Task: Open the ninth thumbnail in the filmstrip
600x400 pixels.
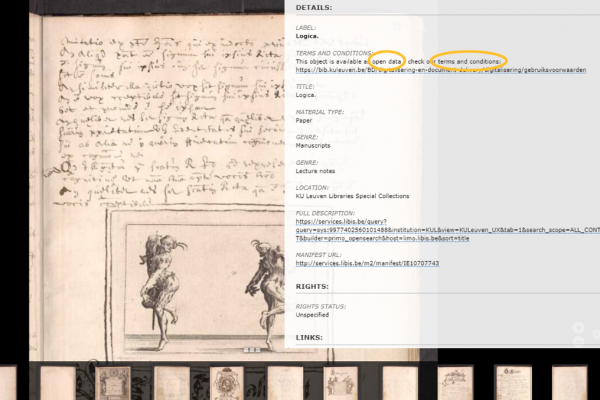Action: click(457, 382)
